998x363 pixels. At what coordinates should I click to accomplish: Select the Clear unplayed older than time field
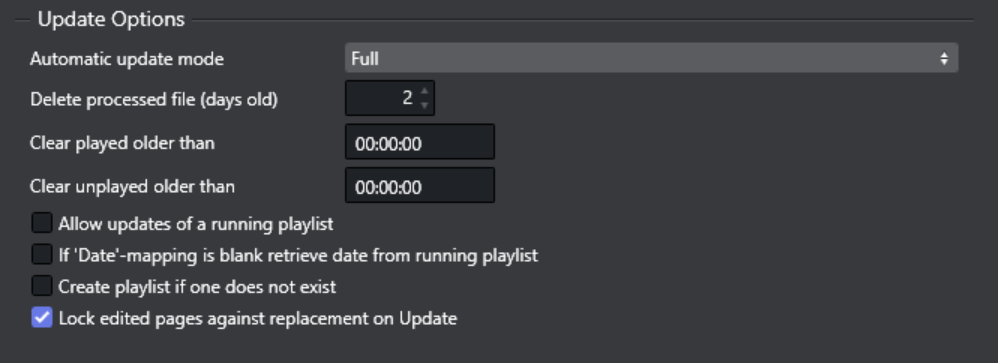click(x=419, y=185)
